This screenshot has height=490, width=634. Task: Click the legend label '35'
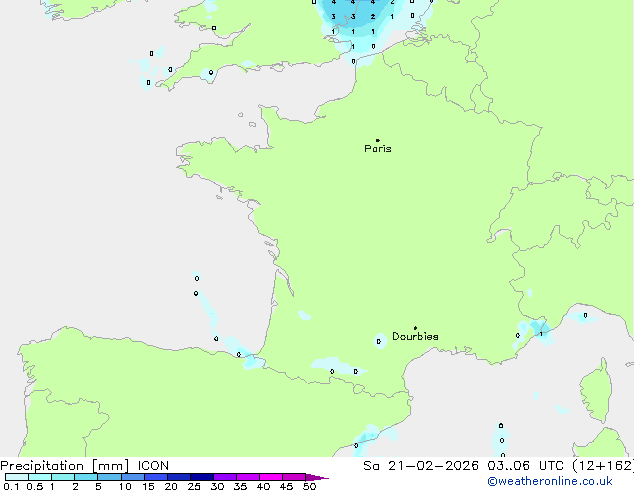[x=240, y=486]
